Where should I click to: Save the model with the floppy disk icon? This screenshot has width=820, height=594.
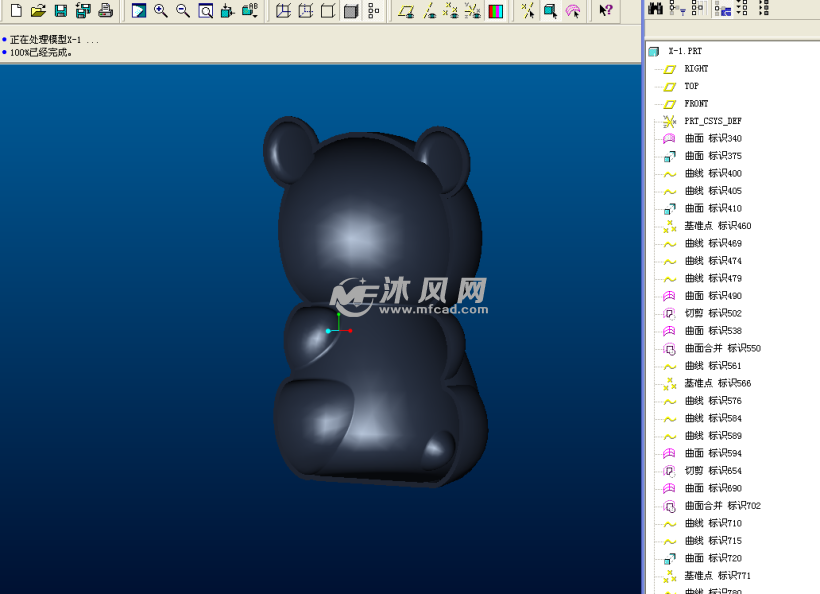pos(61,10)
